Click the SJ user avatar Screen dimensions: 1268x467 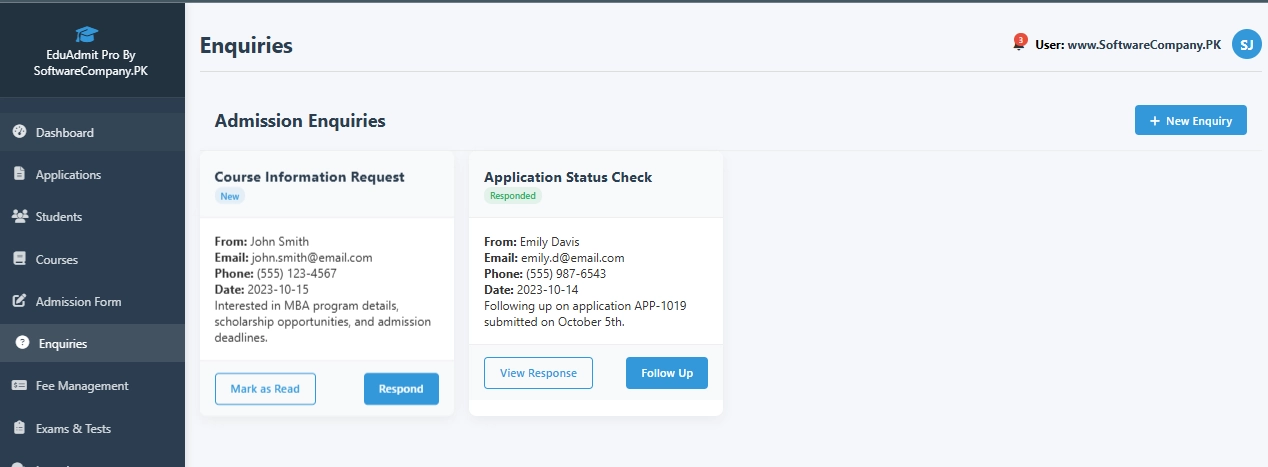click(x=1246, y=44)
